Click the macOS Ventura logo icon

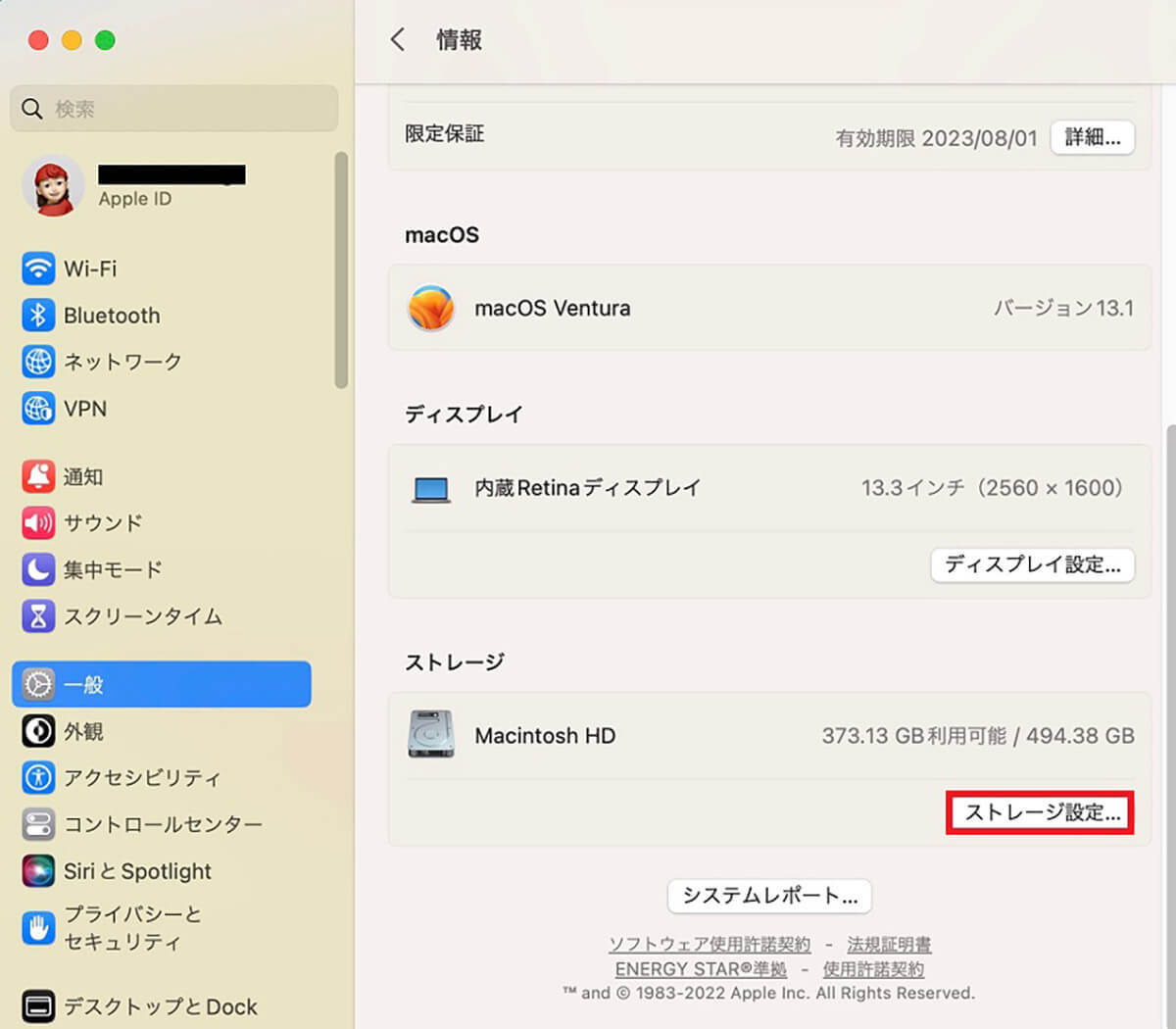[x=431, y=308]
